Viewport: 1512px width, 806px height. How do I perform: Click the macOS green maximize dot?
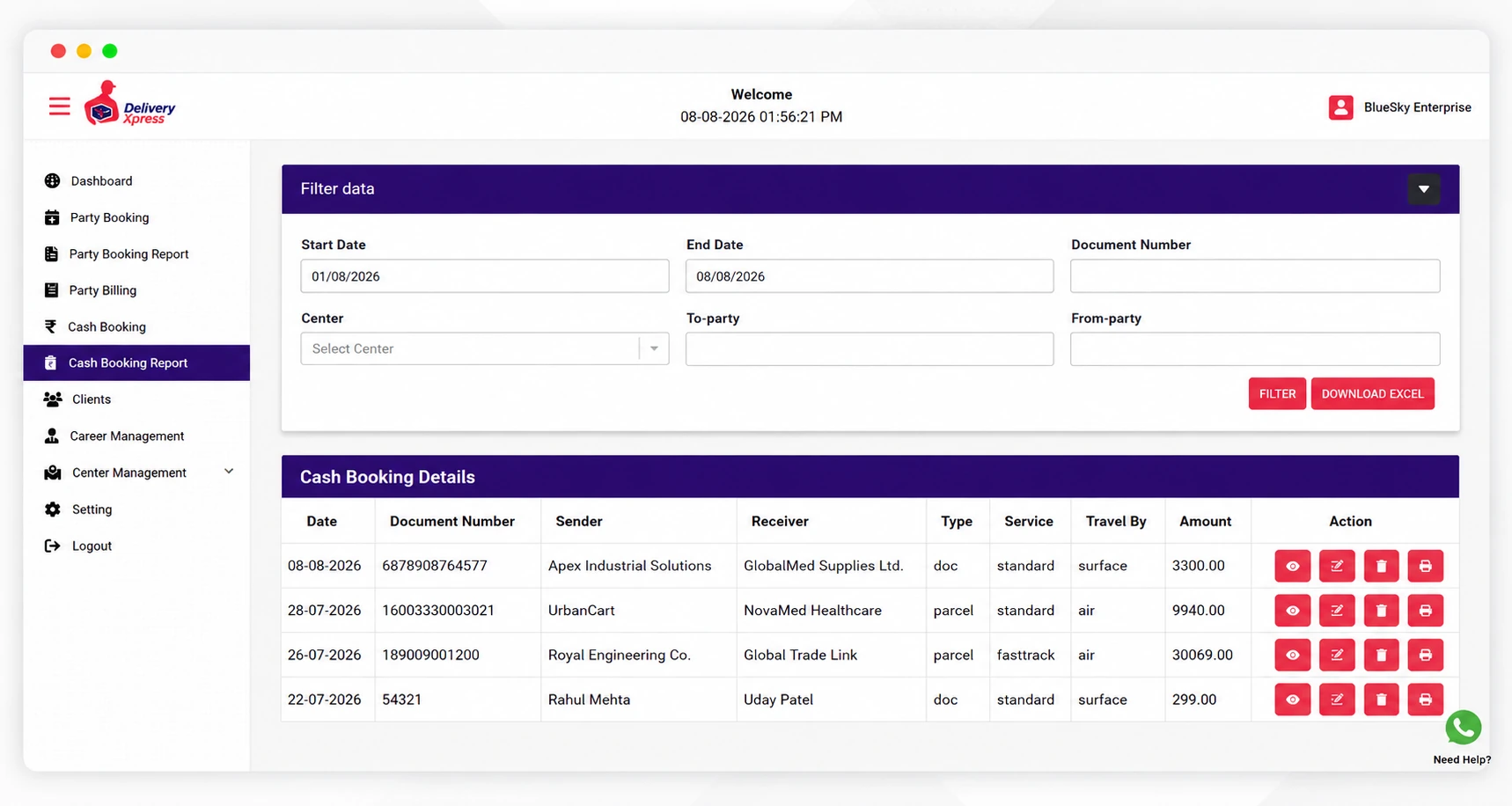coord(110,51)
